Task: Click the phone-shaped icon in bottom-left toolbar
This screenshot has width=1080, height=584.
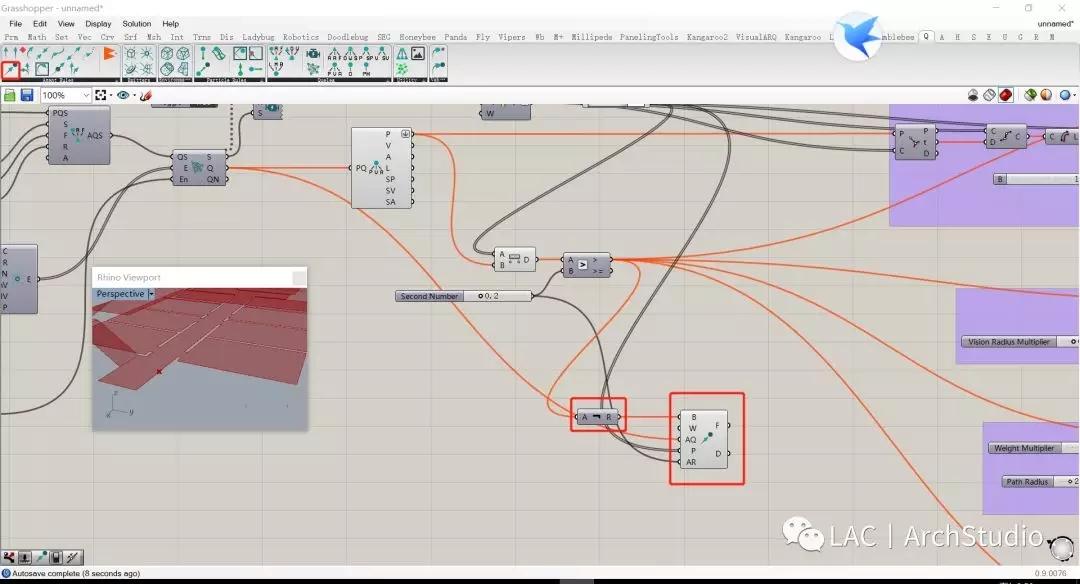Action: (56, 557)
